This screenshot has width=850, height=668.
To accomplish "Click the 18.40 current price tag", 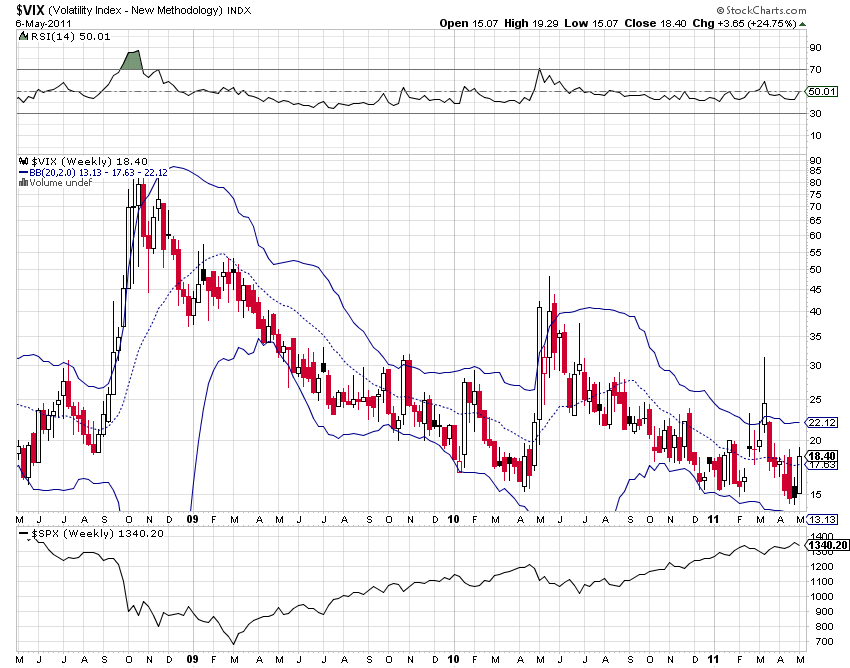I will pyautogui.click(x=820, y=455).
